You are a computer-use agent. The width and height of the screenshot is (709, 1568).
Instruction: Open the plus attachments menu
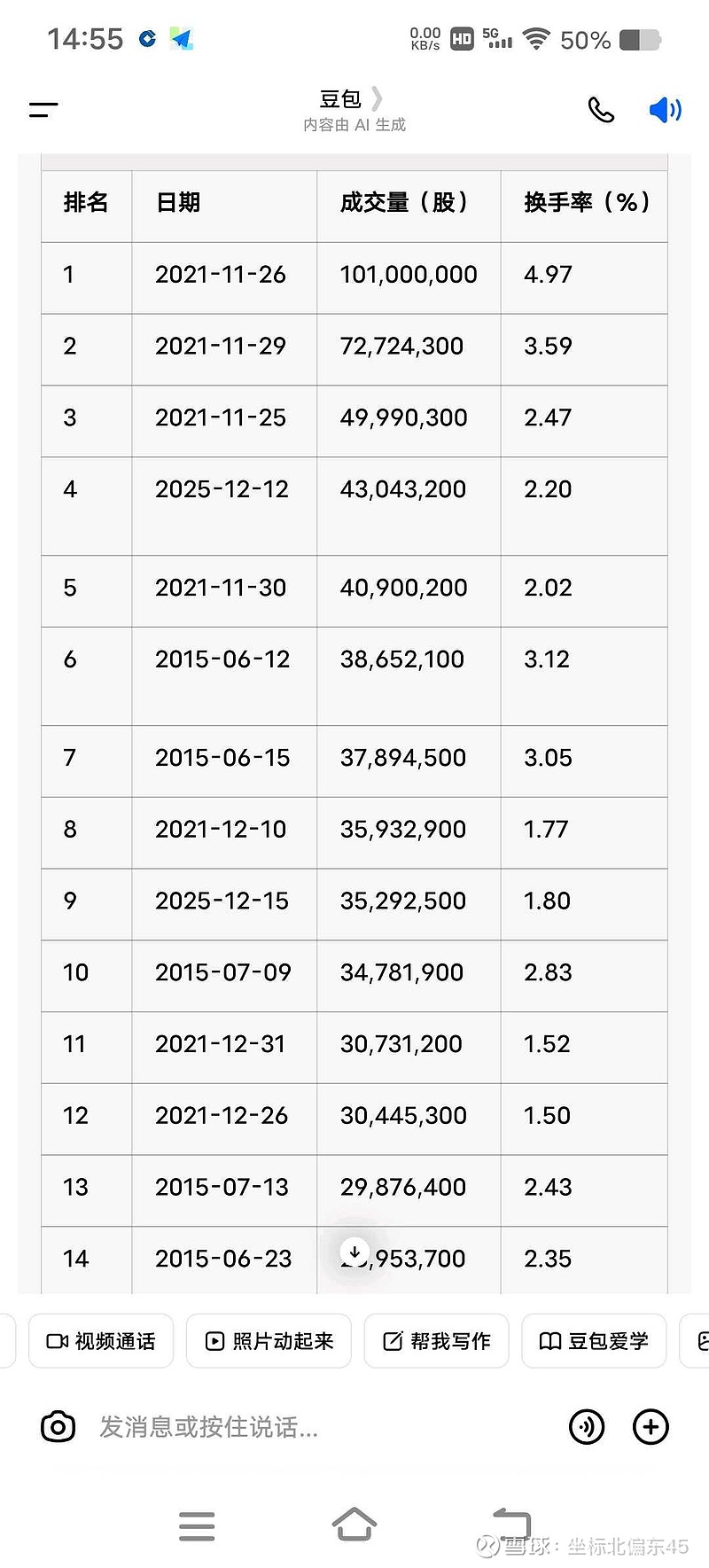click(651, 1427)
